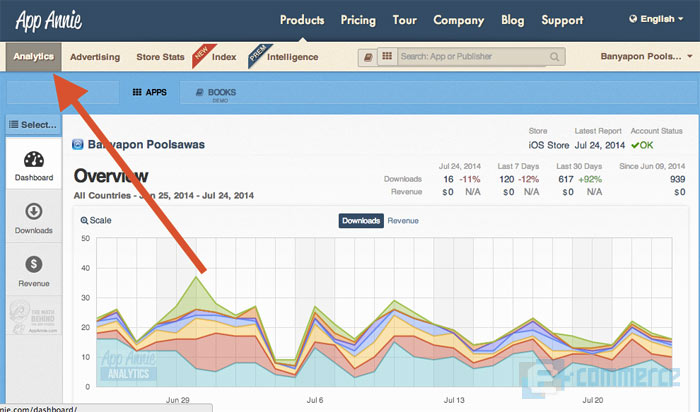
Task: Click the Jun 29 axis label
Action: point(178,400)
